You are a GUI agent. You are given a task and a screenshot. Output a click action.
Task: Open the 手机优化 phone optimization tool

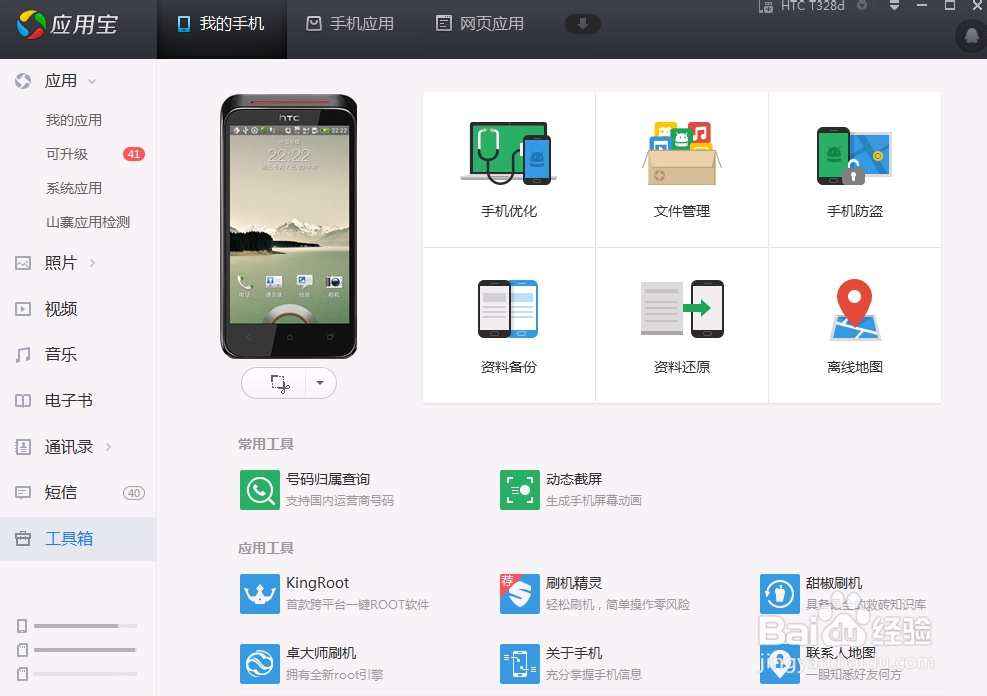click(x=509, y=169)
